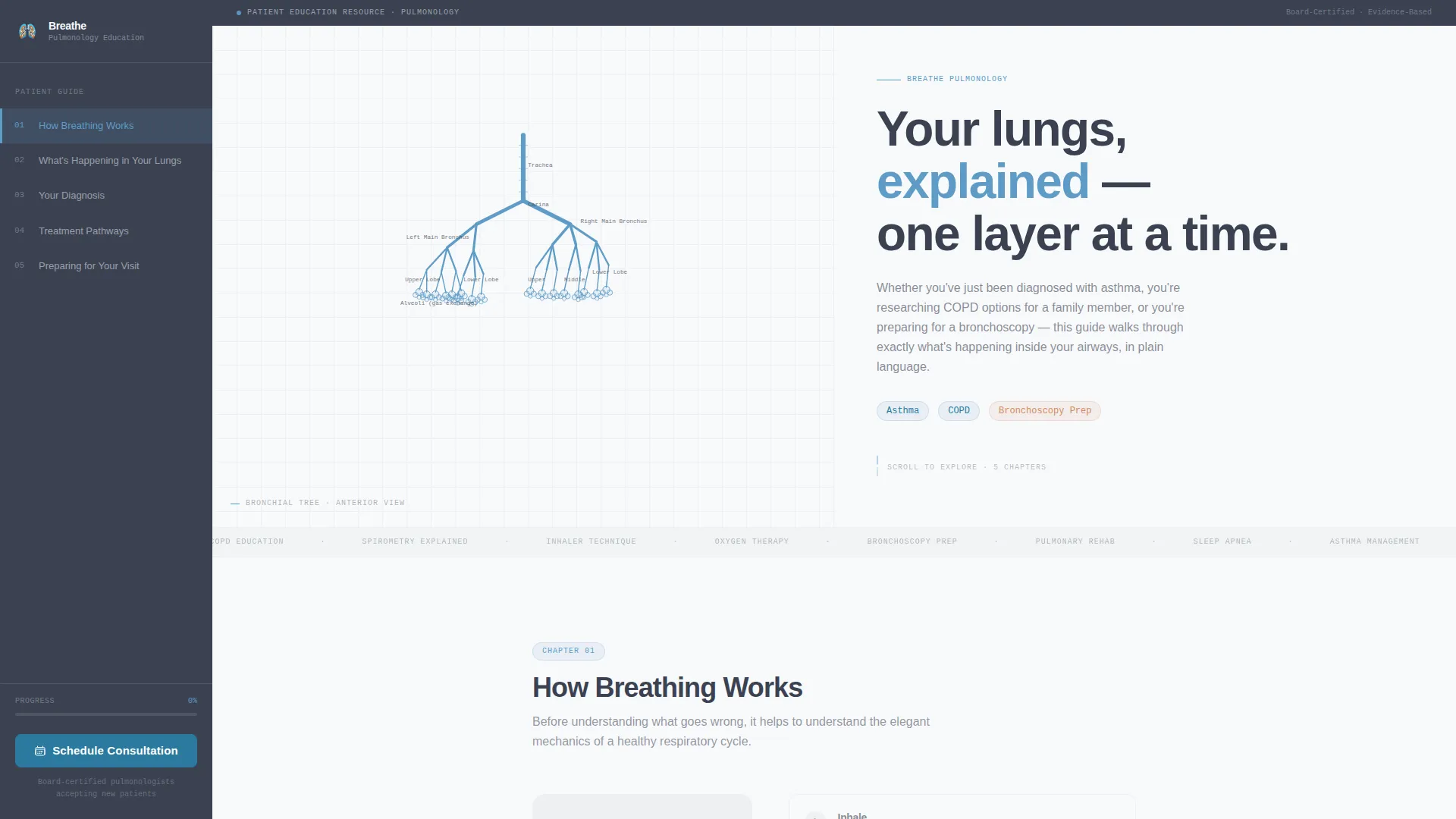The width and height of the screenshot is (1456, 819).
Task: Select the COPD tag pill
Action: (959, 410)
